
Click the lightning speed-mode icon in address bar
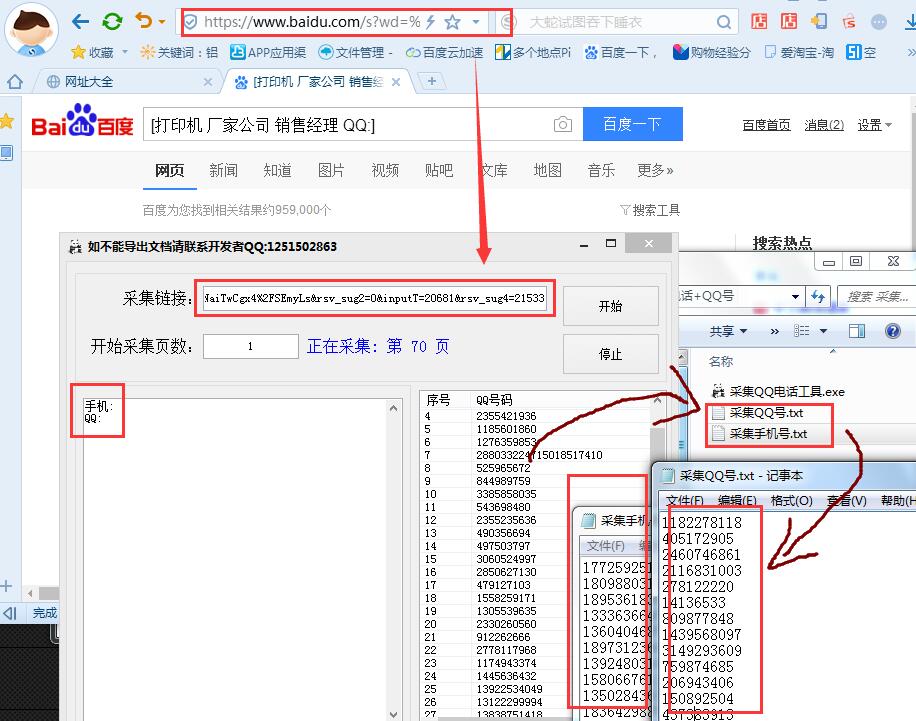[431, 22]
